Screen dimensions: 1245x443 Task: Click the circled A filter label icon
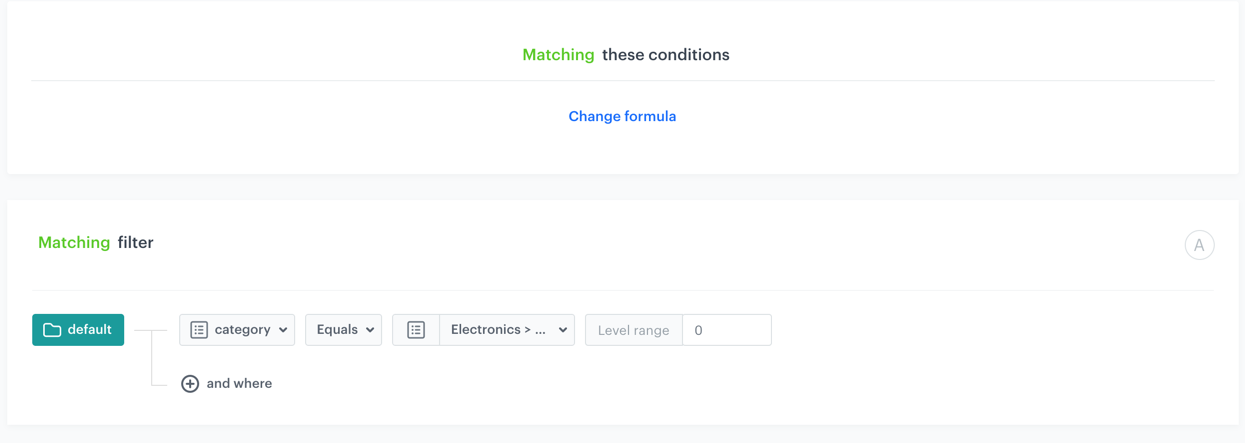point(1199,245)
